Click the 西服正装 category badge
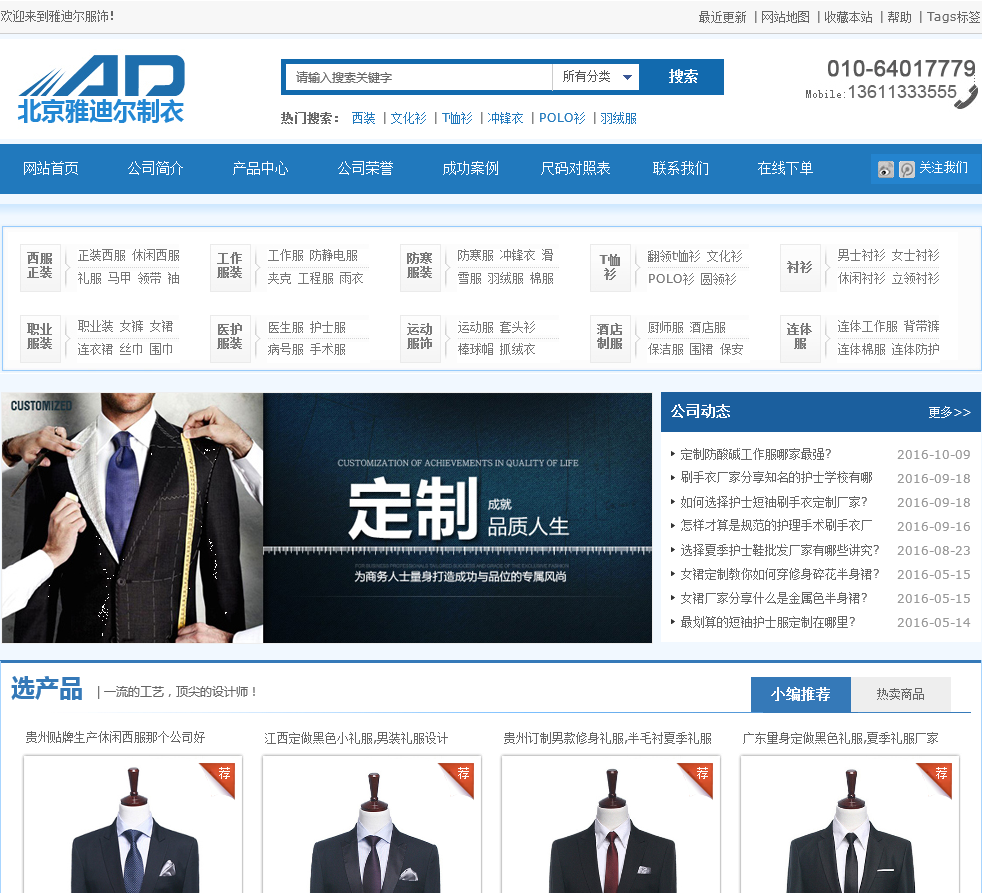This screenshot has height=893, width=982. coord(40,267)
